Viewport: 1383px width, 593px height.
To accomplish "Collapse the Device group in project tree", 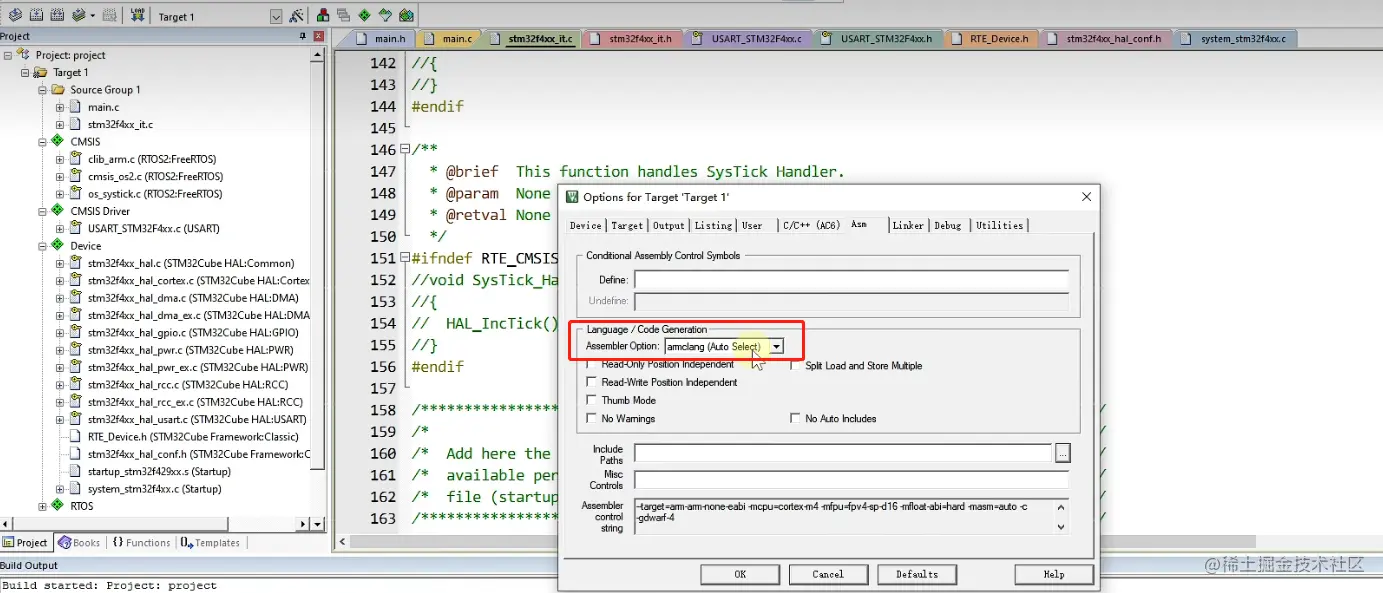I will [x=43, y=246].
